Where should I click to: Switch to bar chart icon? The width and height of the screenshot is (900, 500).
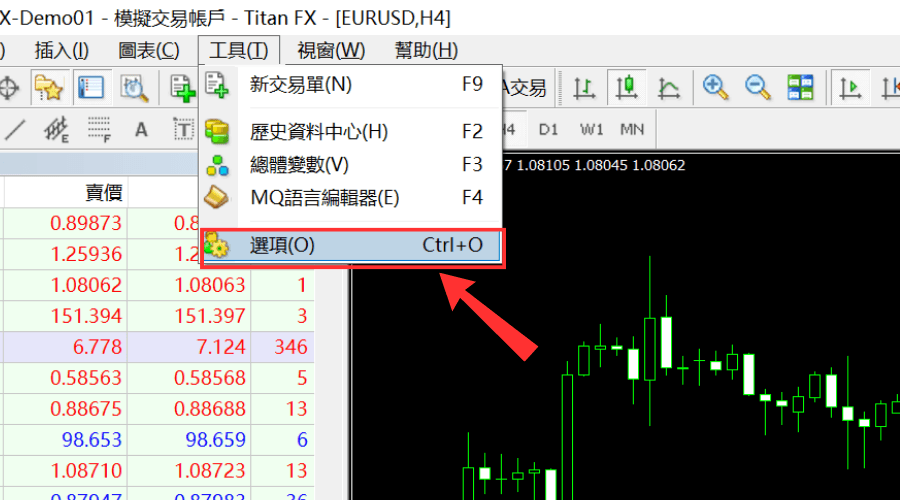tap(584, 88)
